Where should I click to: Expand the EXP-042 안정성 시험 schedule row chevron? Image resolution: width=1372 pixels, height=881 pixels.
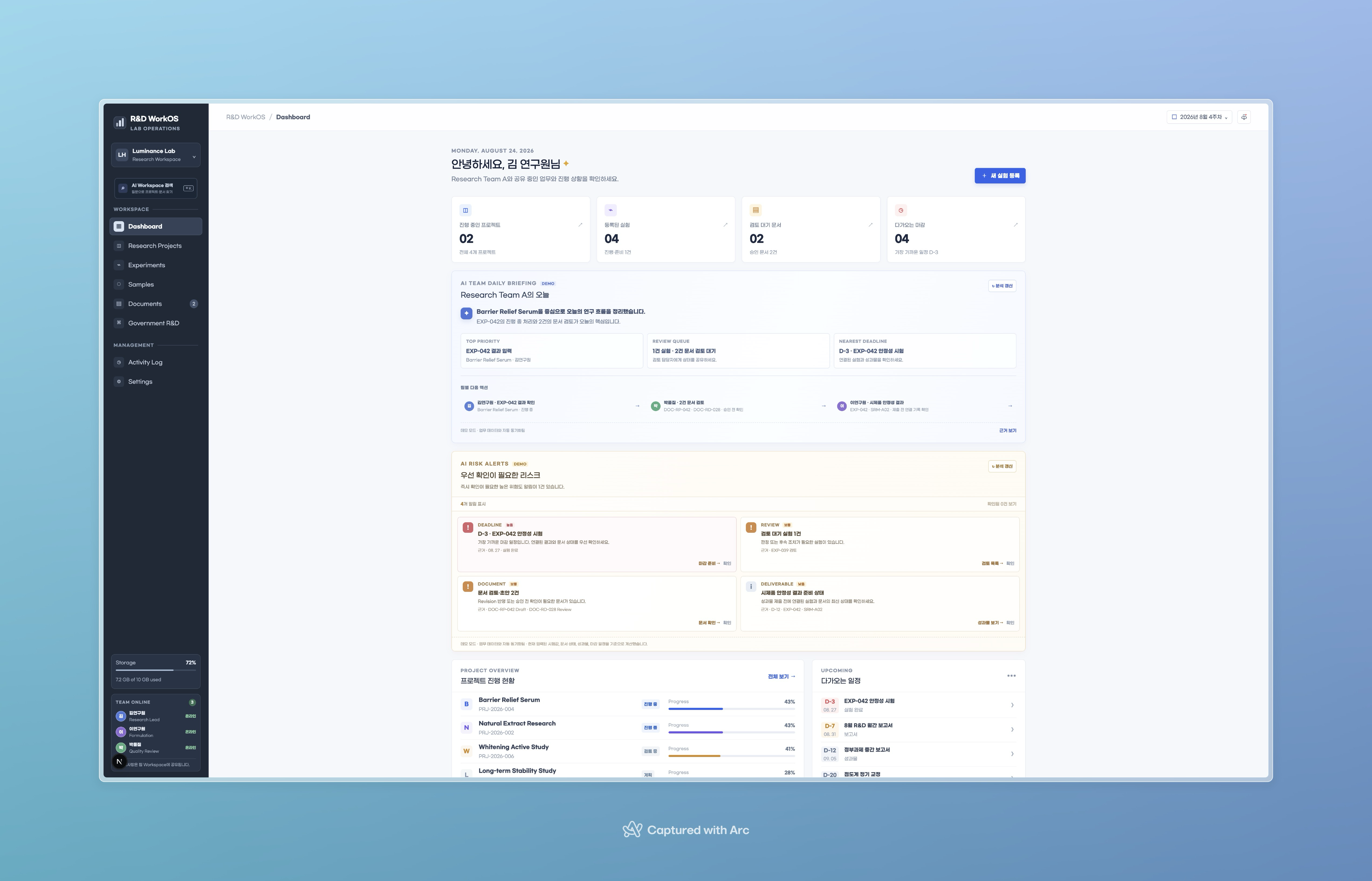(x=1012, y=705)
